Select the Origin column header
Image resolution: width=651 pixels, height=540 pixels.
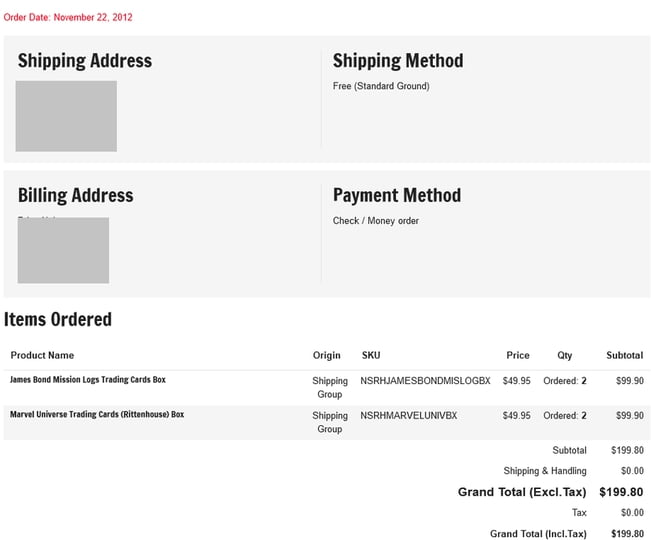(326, 355)
